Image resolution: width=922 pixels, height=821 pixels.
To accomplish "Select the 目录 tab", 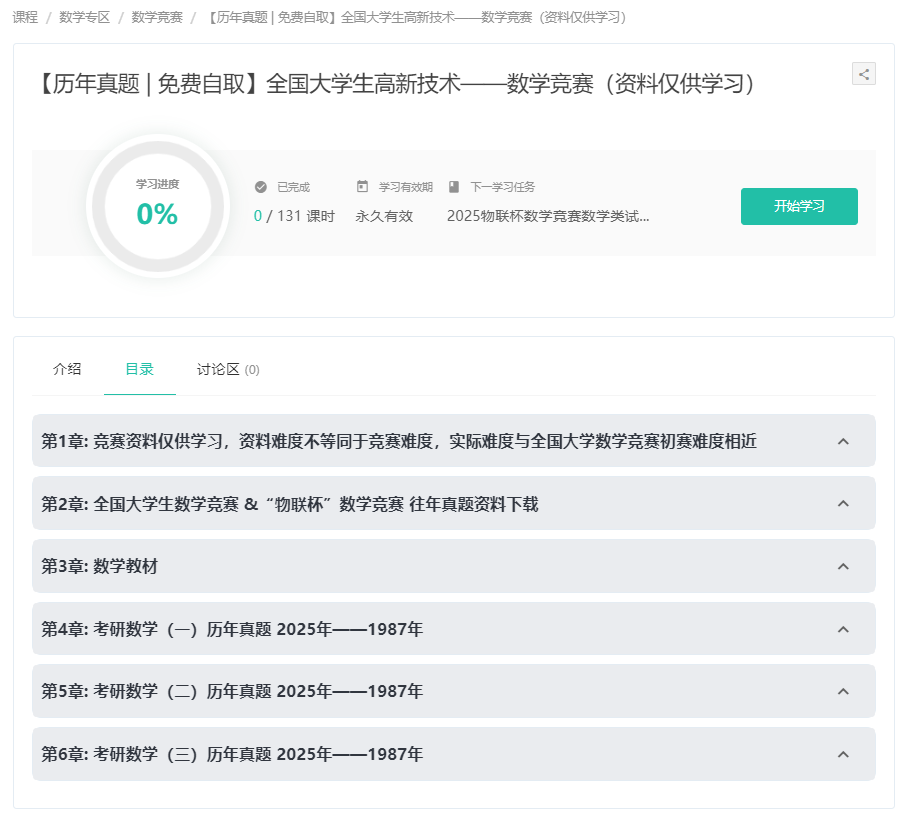I will [139, 369].
